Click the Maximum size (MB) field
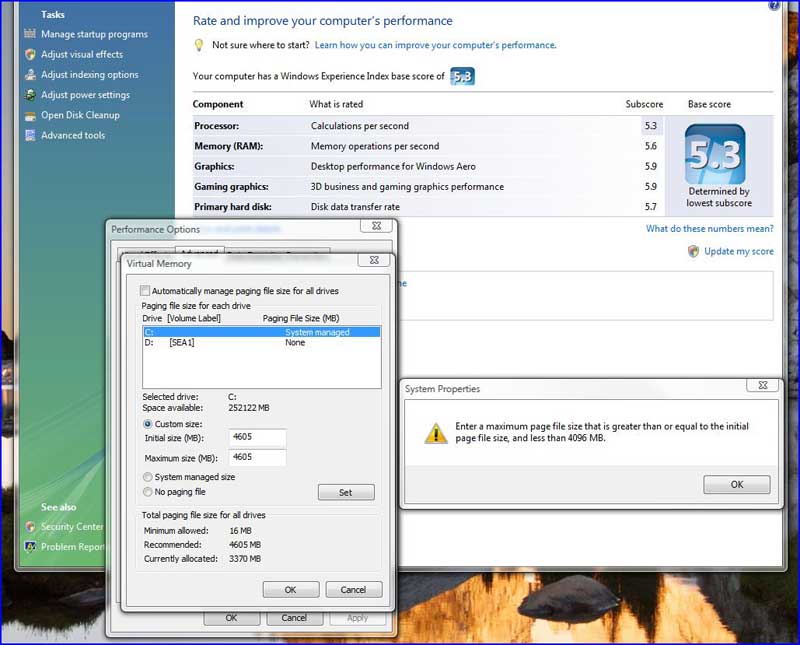This screenshot has width=800, height=645. point(257,458)
